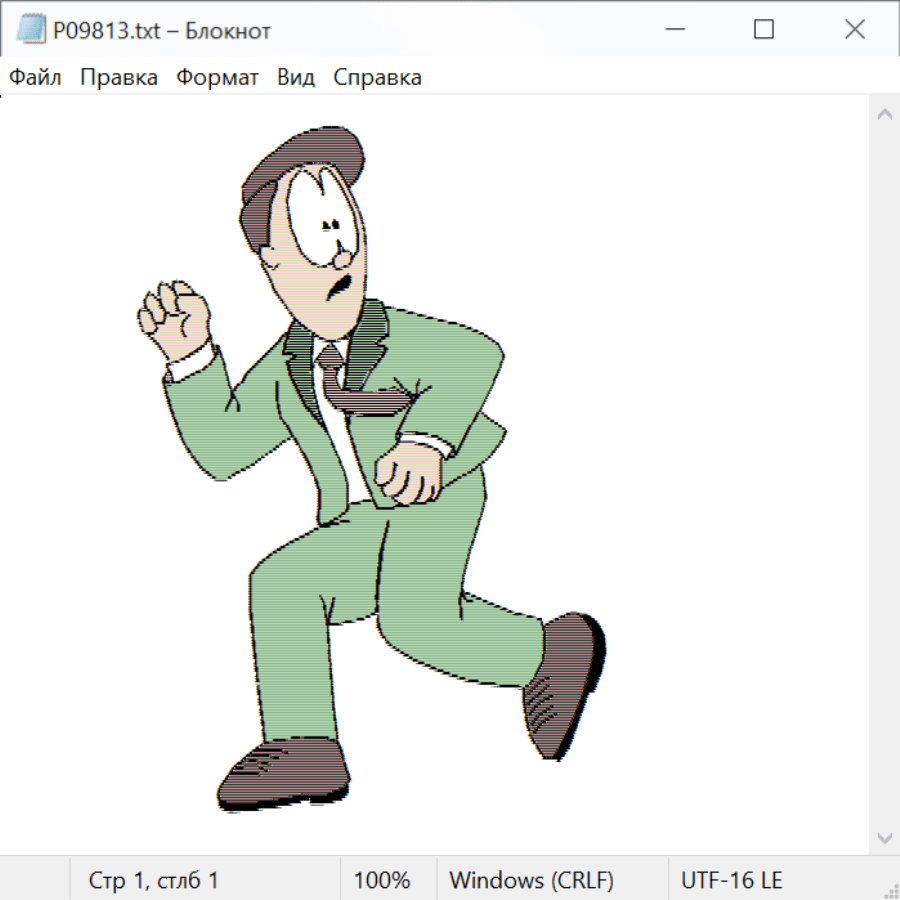Screen dimensions: 900x900
Task: Click the resize grip in window corner
Action: click(x=891, y=891)
